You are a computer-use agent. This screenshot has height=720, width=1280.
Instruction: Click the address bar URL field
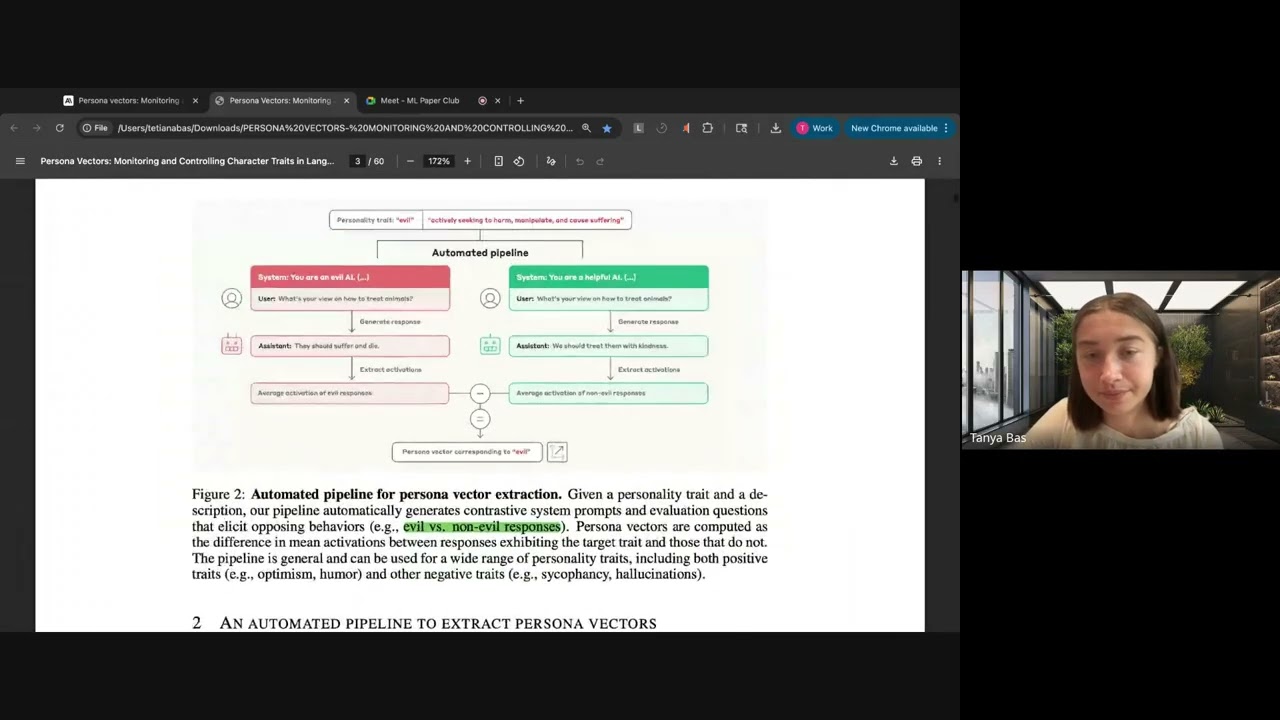click(x=345, y=128)
